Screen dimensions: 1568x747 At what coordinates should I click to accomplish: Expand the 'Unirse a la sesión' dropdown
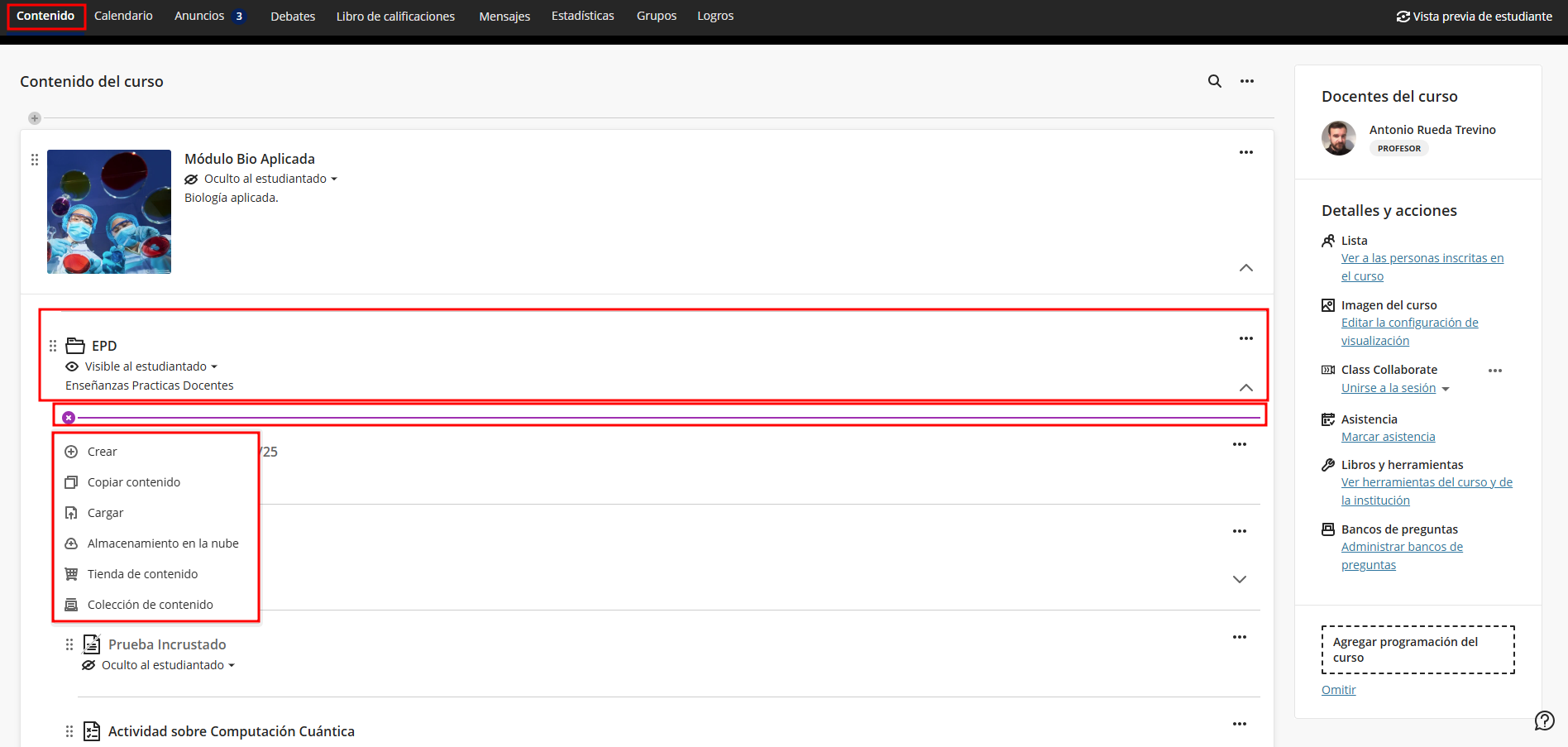point(1445,389)
